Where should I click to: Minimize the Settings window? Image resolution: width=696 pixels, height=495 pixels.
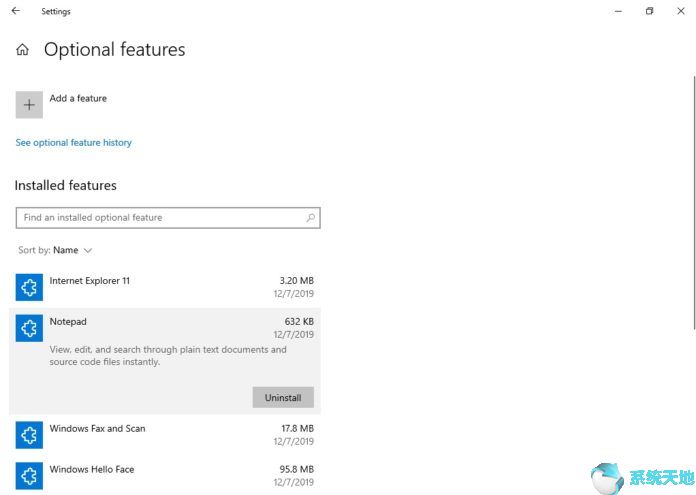tap(618, 11)
